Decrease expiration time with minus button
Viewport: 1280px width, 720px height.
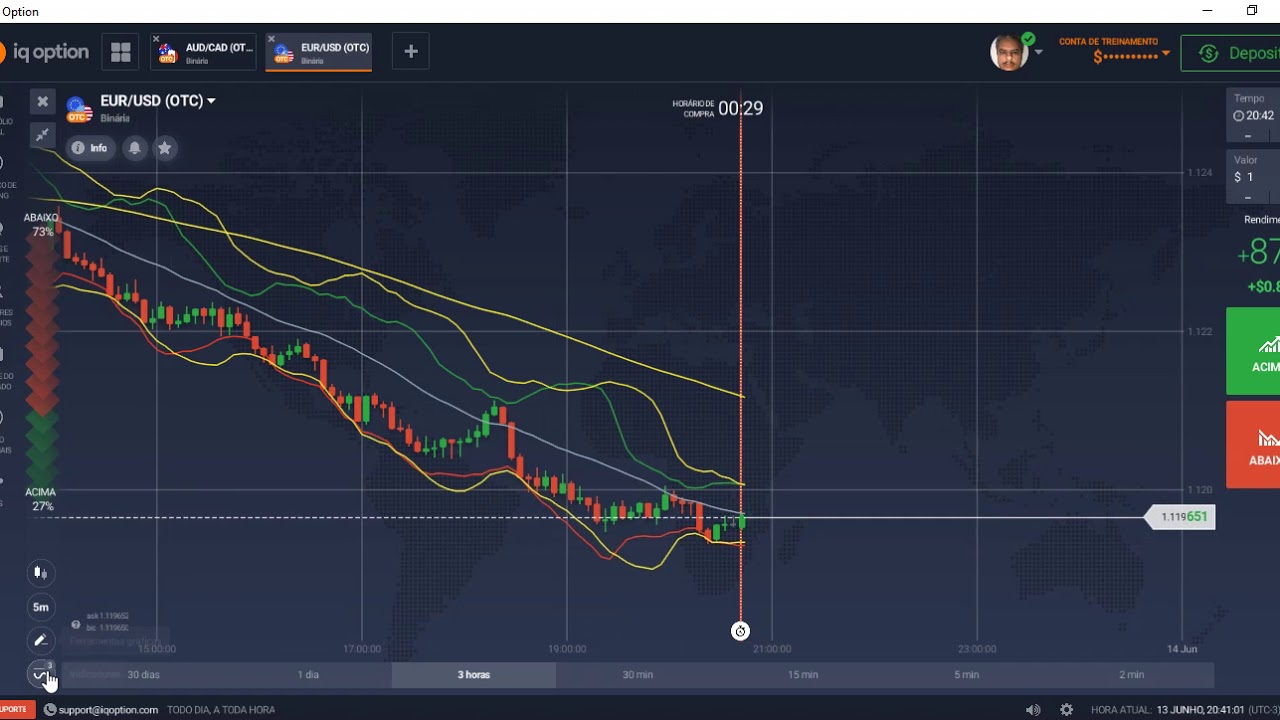point(1248,137)
